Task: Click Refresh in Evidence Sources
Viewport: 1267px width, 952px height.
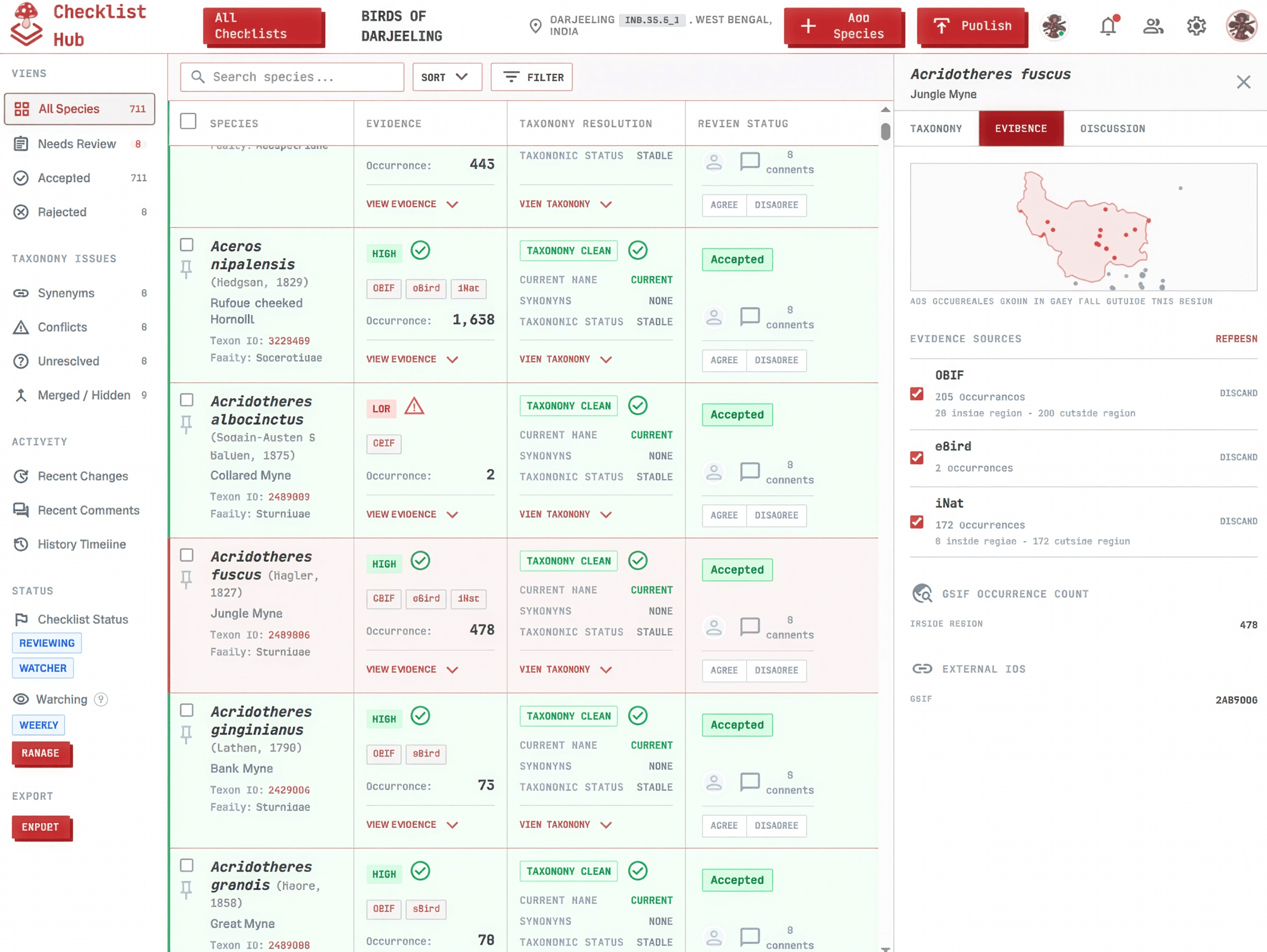Action: [x=1236, y=339]
